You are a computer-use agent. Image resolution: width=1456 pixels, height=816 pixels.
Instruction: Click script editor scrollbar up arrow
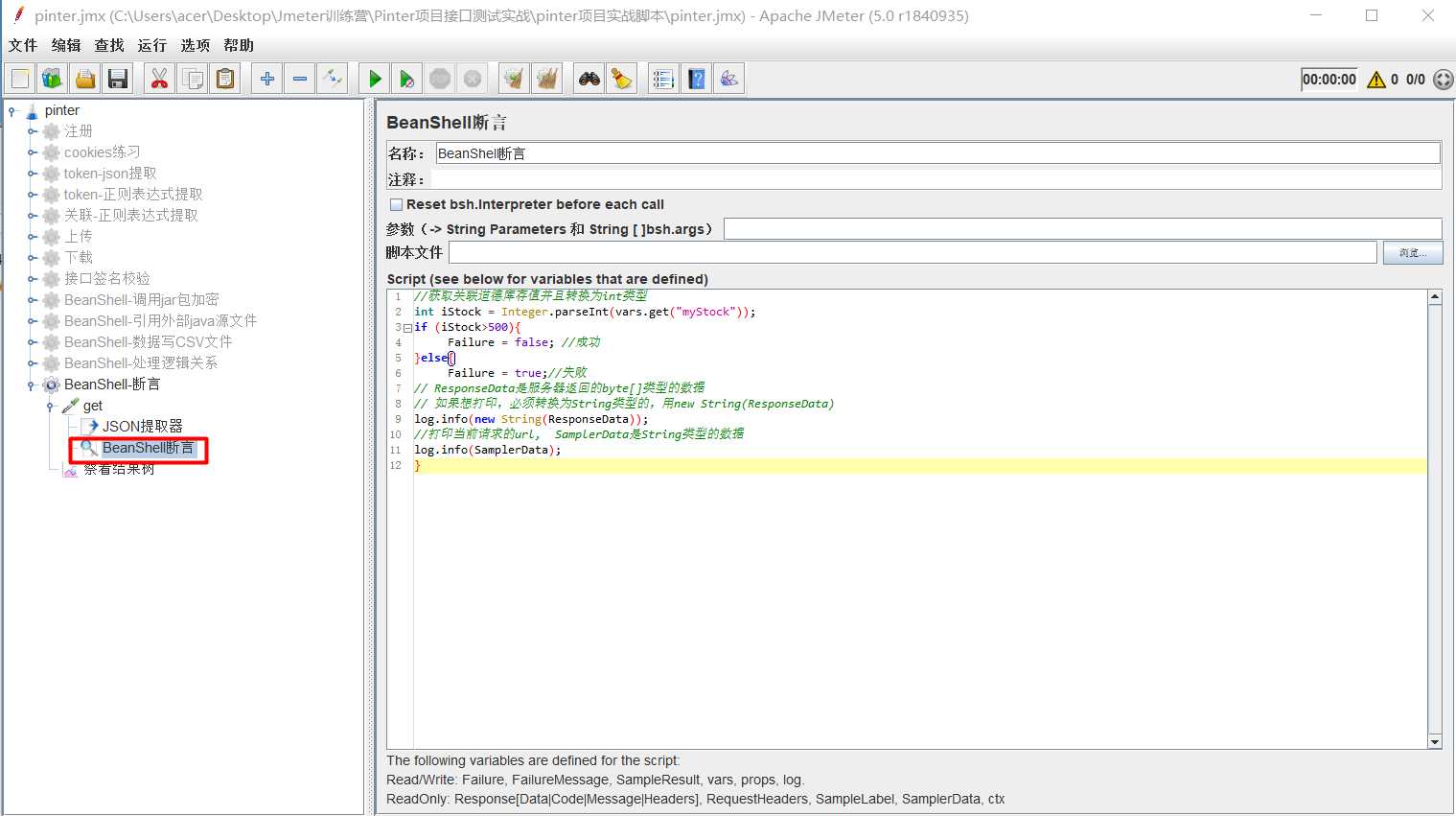pyautogui.click(x=1435, y=297)
